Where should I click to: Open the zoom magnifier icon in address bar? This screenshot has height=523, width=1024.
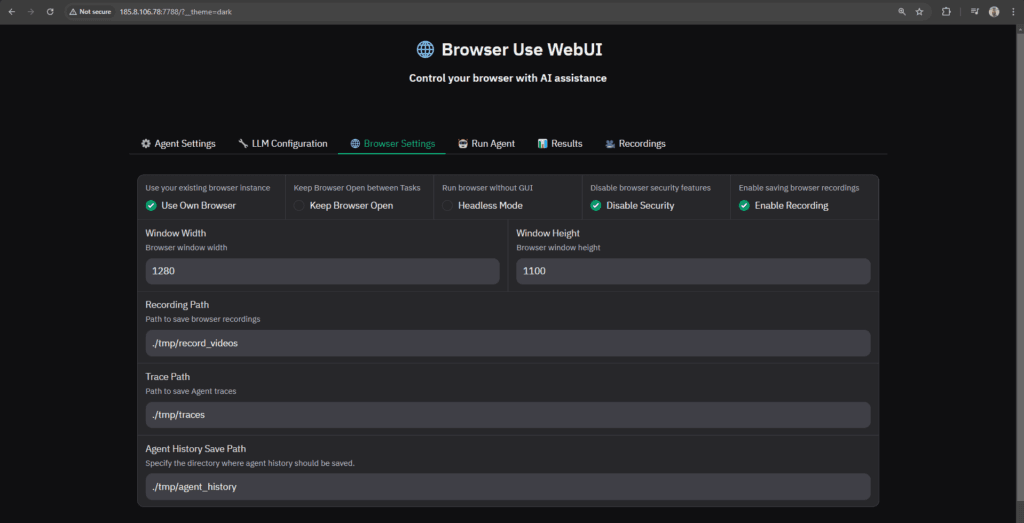click(902, 12)
